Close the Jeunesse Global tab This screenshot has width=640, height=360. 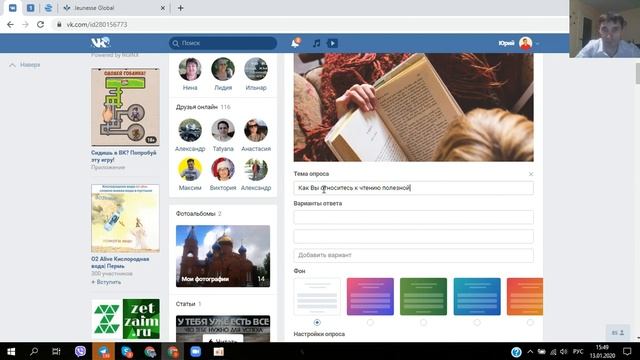tap(162, 8)
